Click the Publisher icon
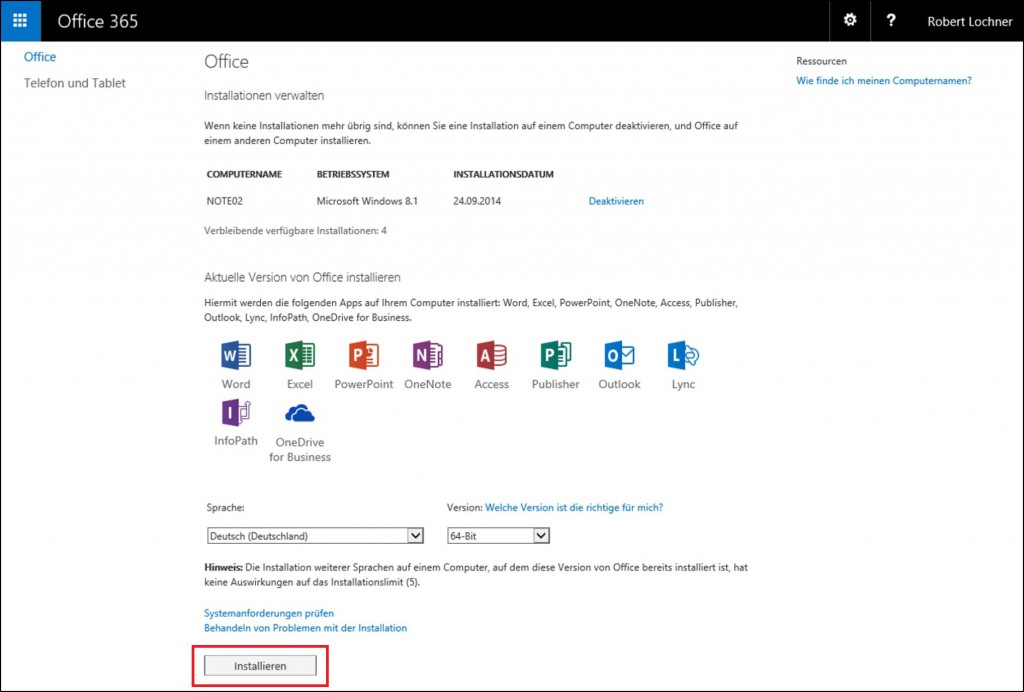Image resolution: width=1024 pixels, height=692 pixels. coord(555,356)
